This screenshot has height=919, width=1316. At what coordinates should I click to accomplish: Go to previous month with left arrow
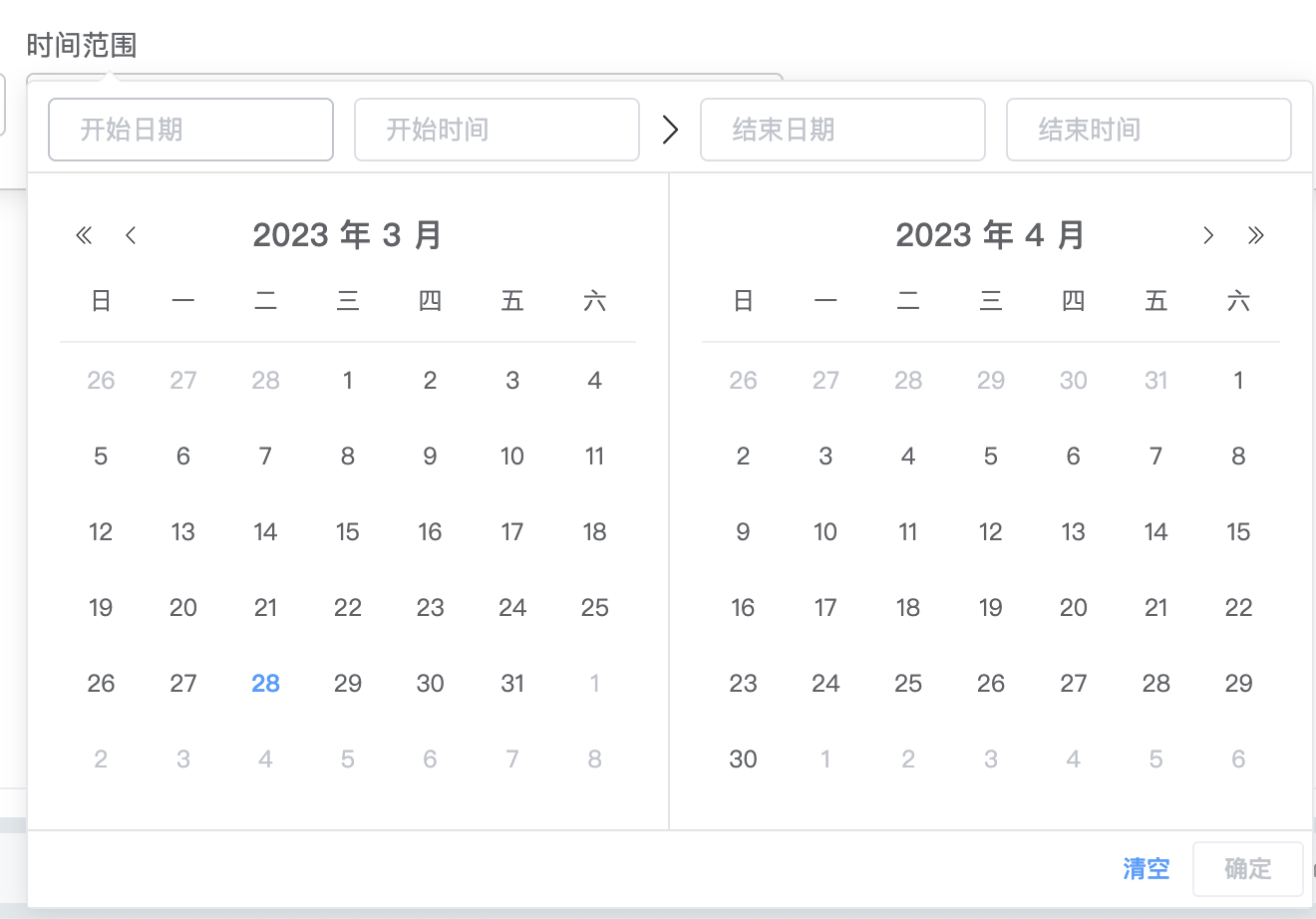(131, 235)
